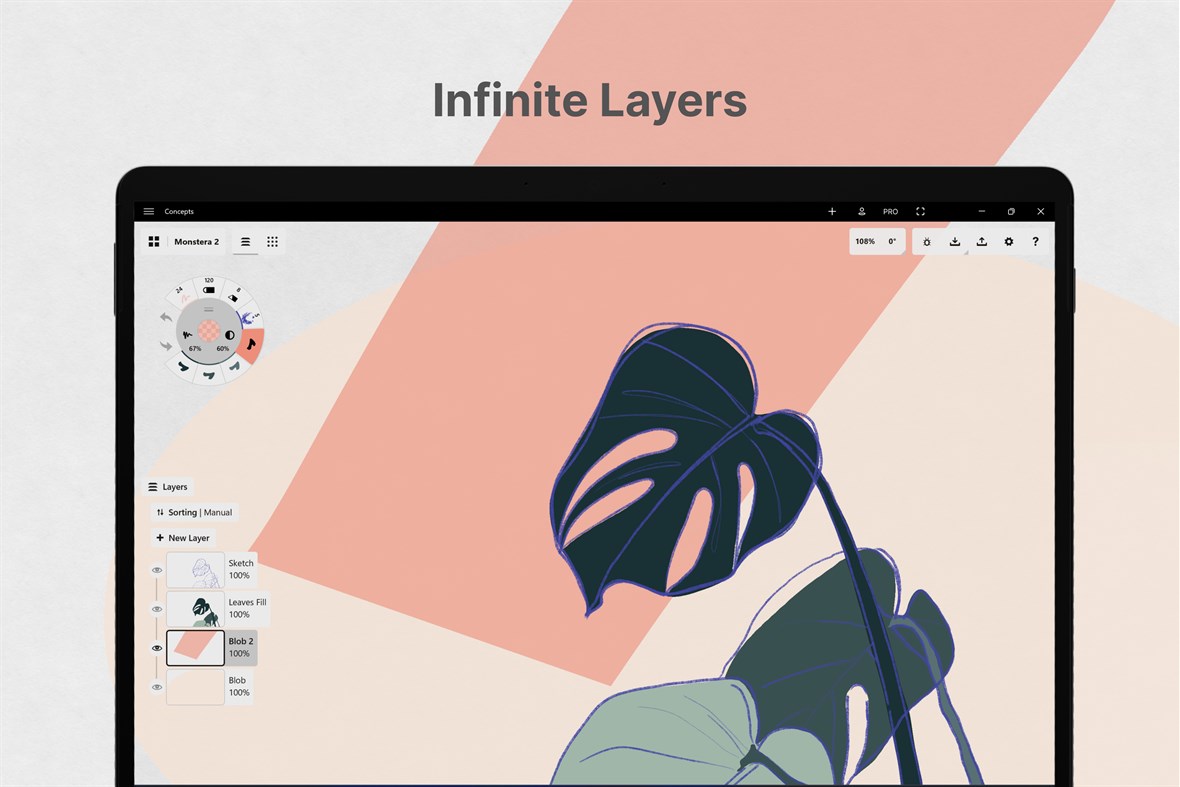Click the tool wheel drag handle lines

(208, 309)
